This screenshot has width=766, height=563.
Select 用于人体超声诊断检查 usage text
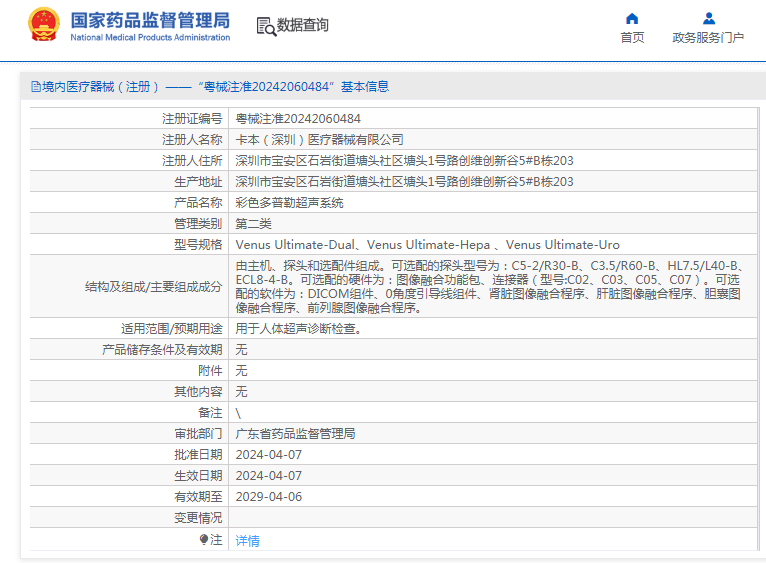298,329
